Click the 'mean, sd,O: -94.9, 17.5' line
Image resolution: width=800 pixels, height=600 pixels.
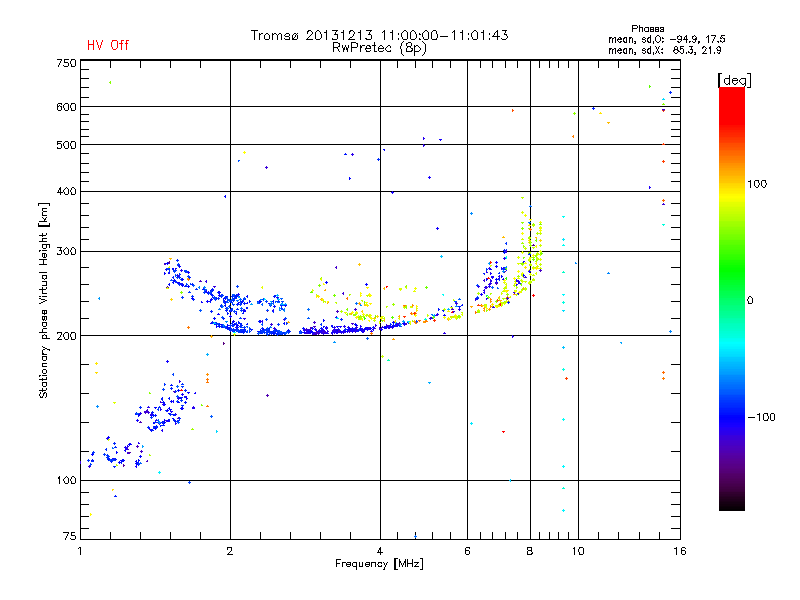pyautogui.click(x=666, y=39)
